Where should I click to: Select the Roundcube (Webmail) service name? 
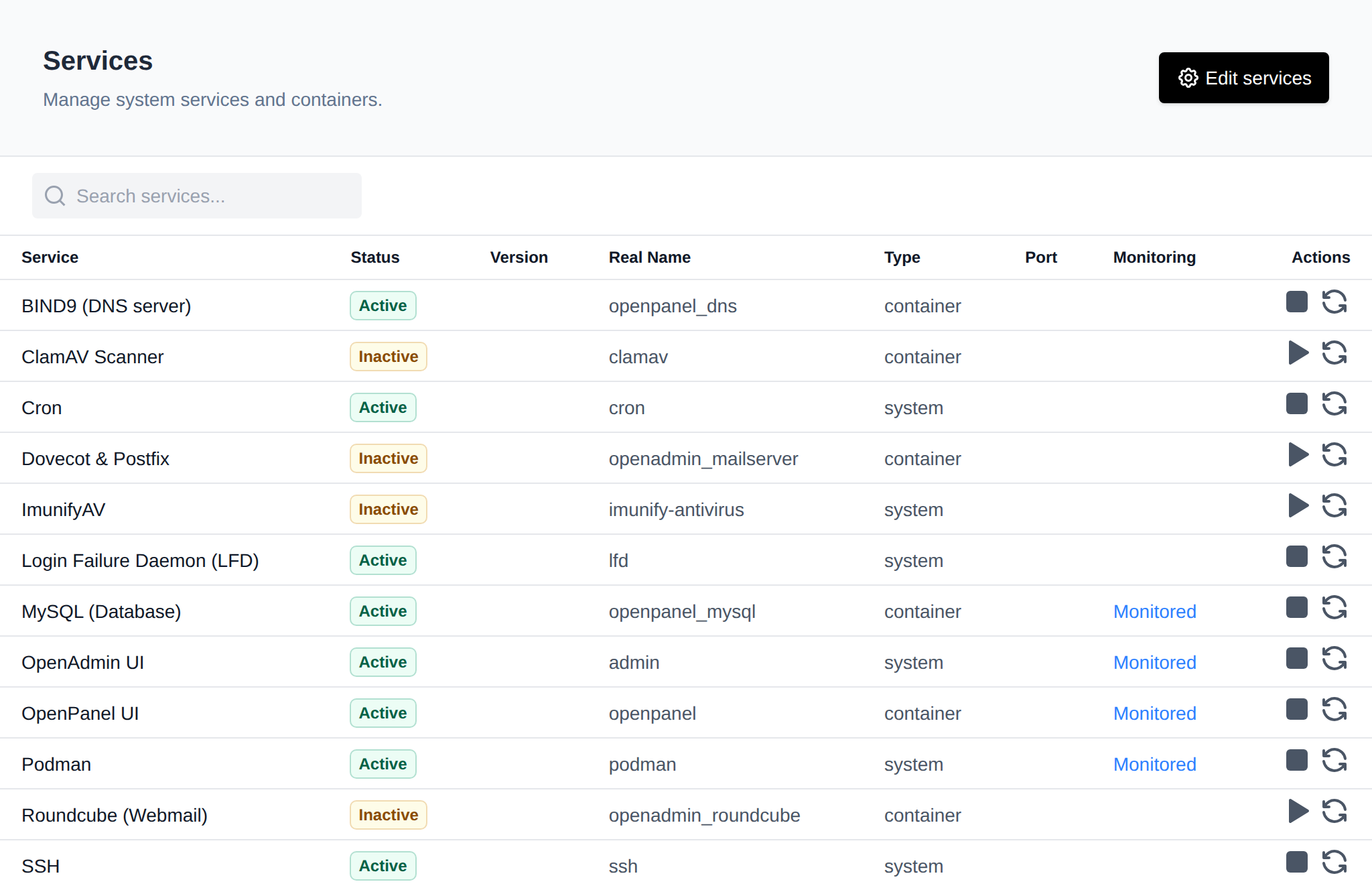(115, 816)
